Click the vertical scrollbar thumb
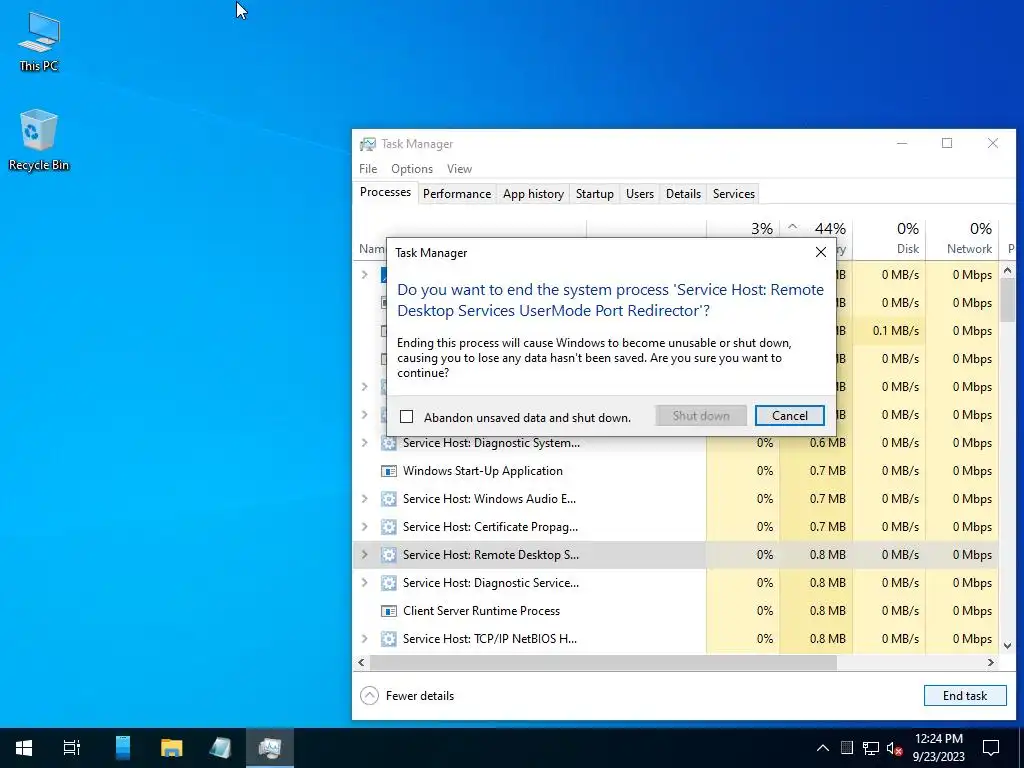 click(x=1007, y=299)
